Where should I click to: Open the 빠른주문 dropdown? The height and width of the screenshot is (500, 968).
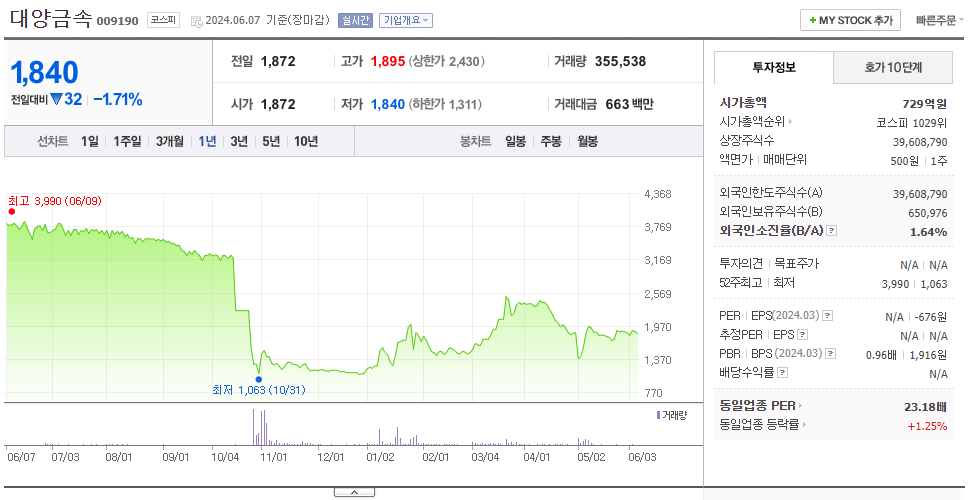click(940, 20)
